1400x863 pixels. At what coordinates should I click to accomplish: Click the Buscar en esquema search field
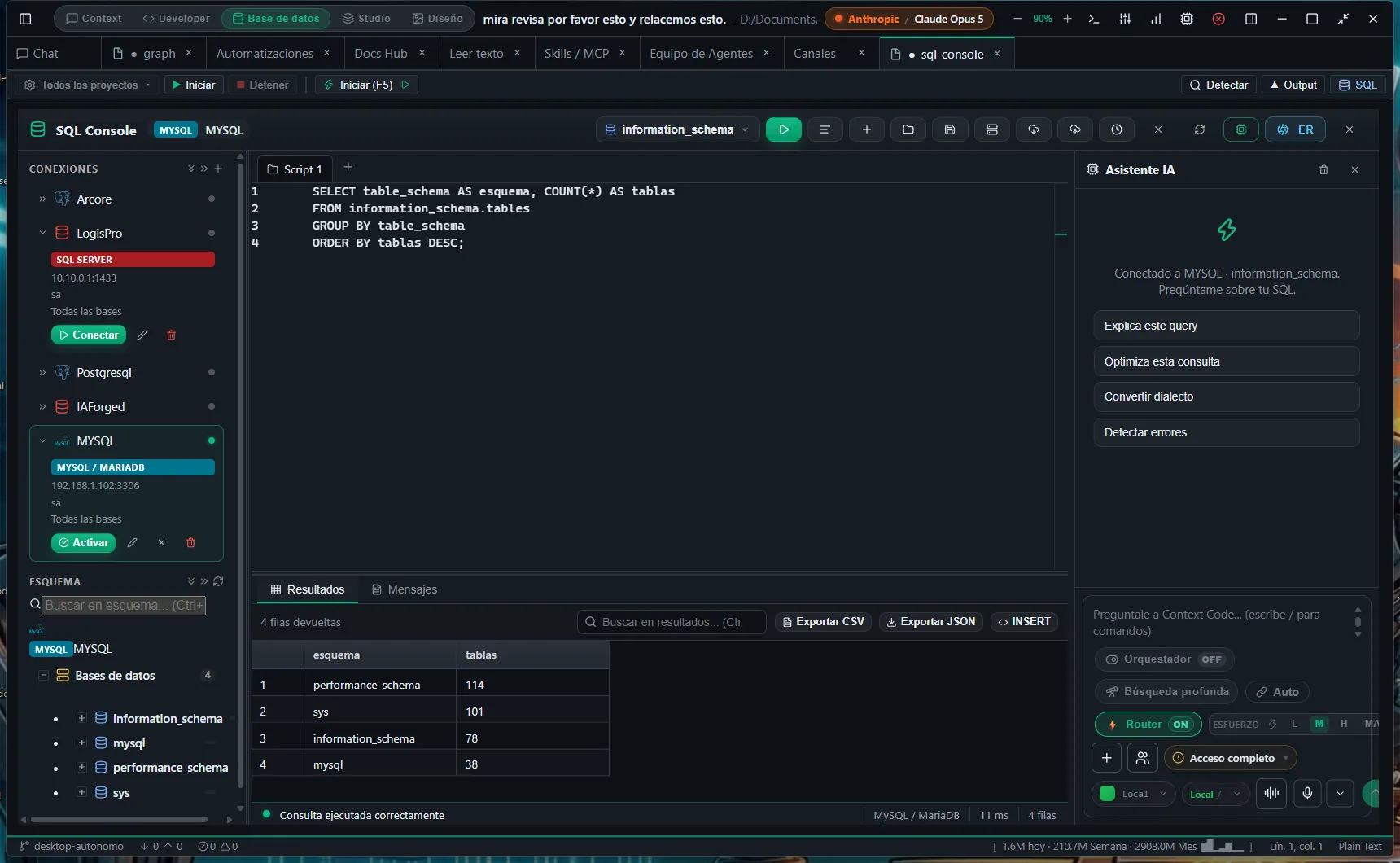pos(125,605)
